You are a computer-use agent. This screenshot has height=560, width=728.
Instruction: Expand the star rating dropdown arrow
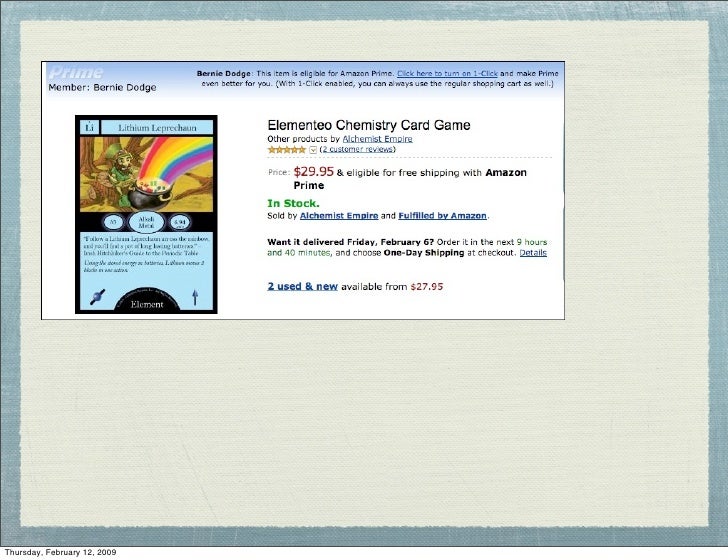click(313, 150)
